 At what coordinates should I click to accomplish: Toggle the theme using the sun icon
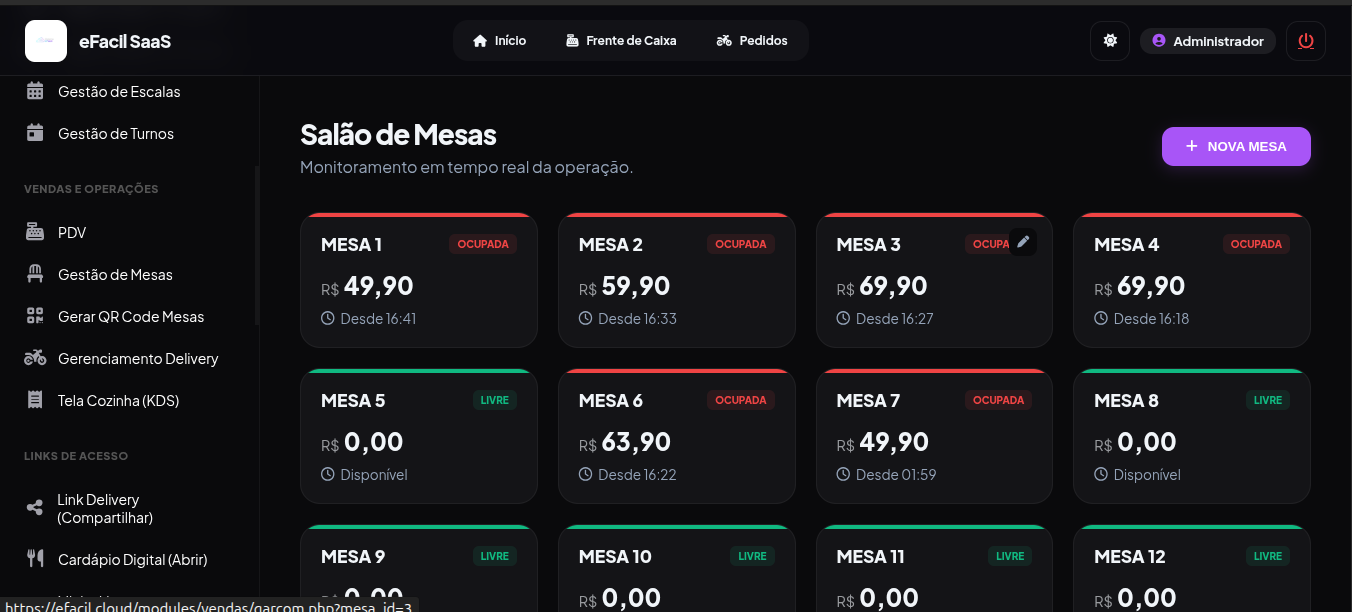(x=1110, y=41)
